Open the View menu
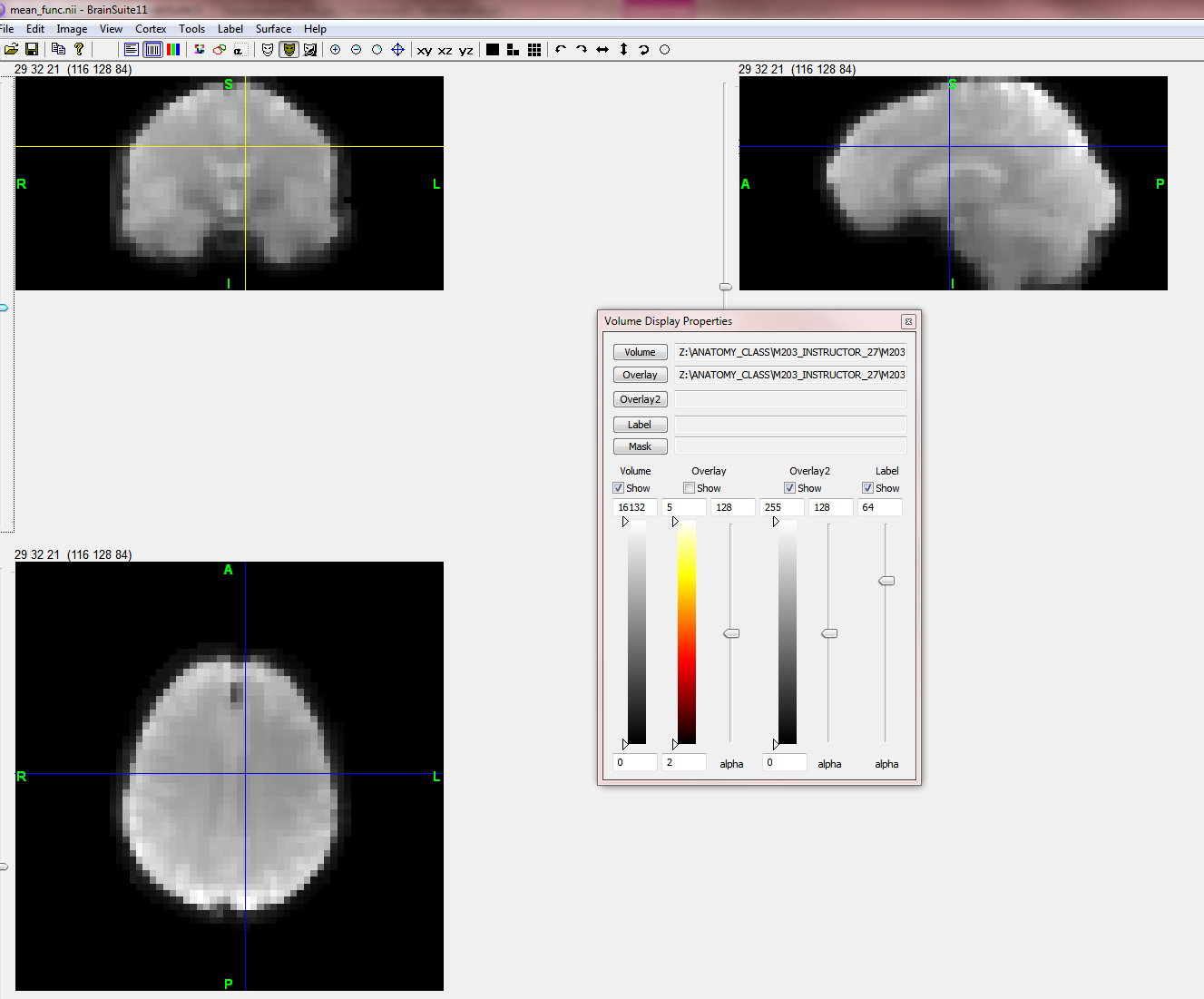 click(x=111, y=29)
